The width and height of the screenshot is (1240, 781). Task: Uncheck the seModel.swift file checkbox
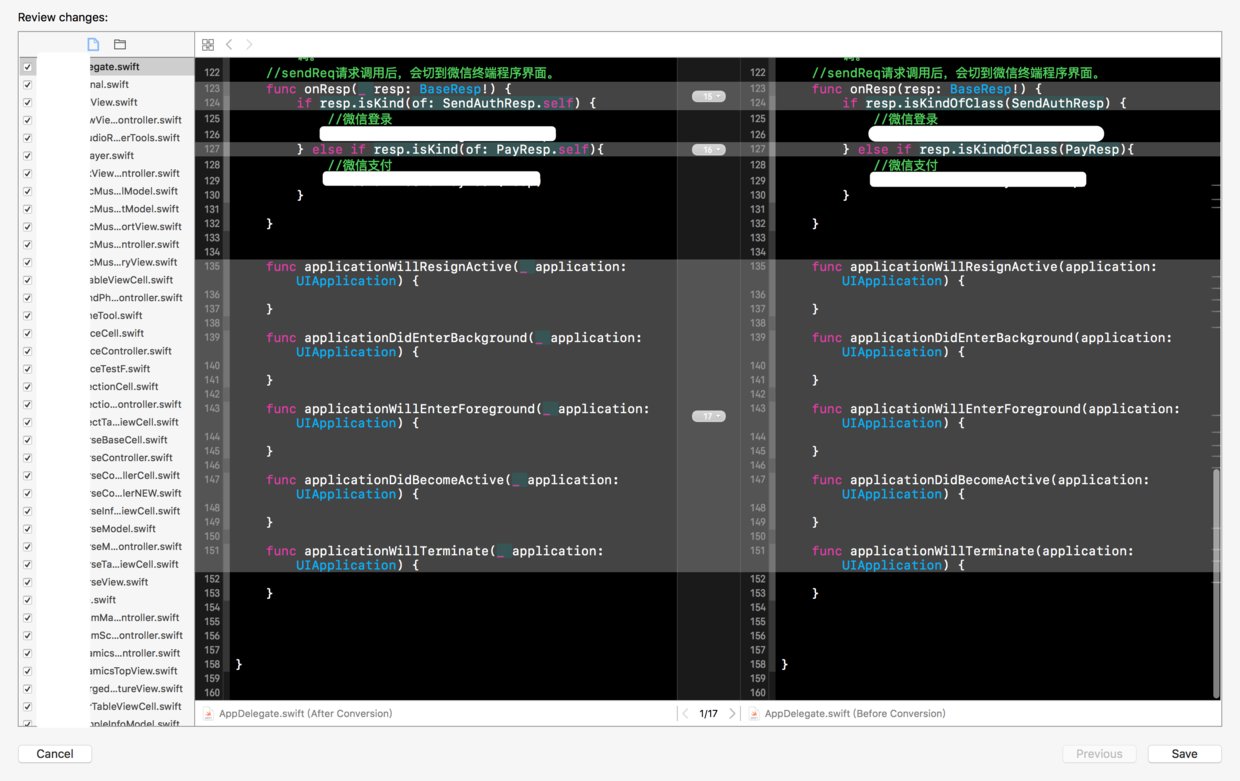click(28, 529)
